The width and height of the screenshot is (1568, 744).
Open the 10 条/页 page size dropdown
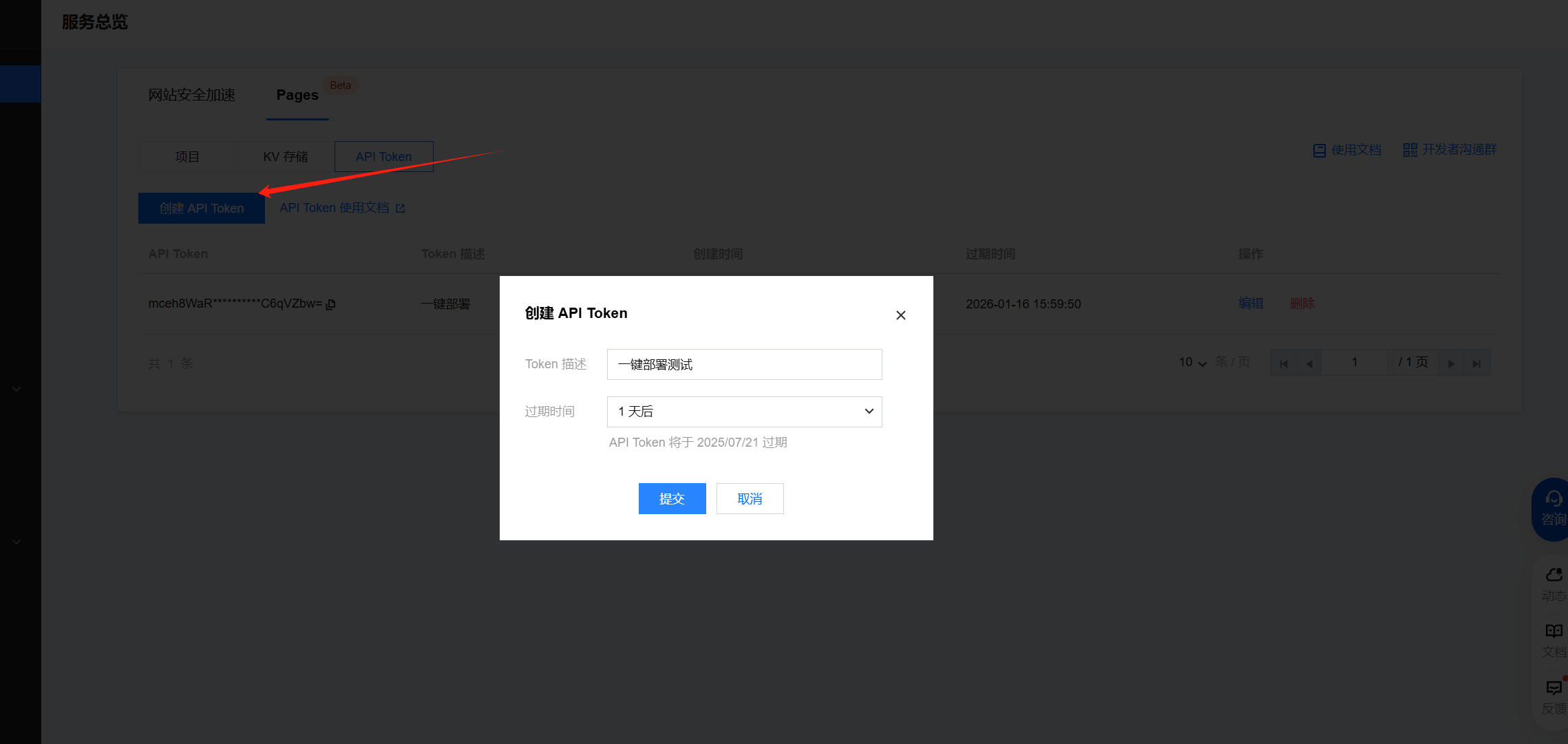point(1193,362)
